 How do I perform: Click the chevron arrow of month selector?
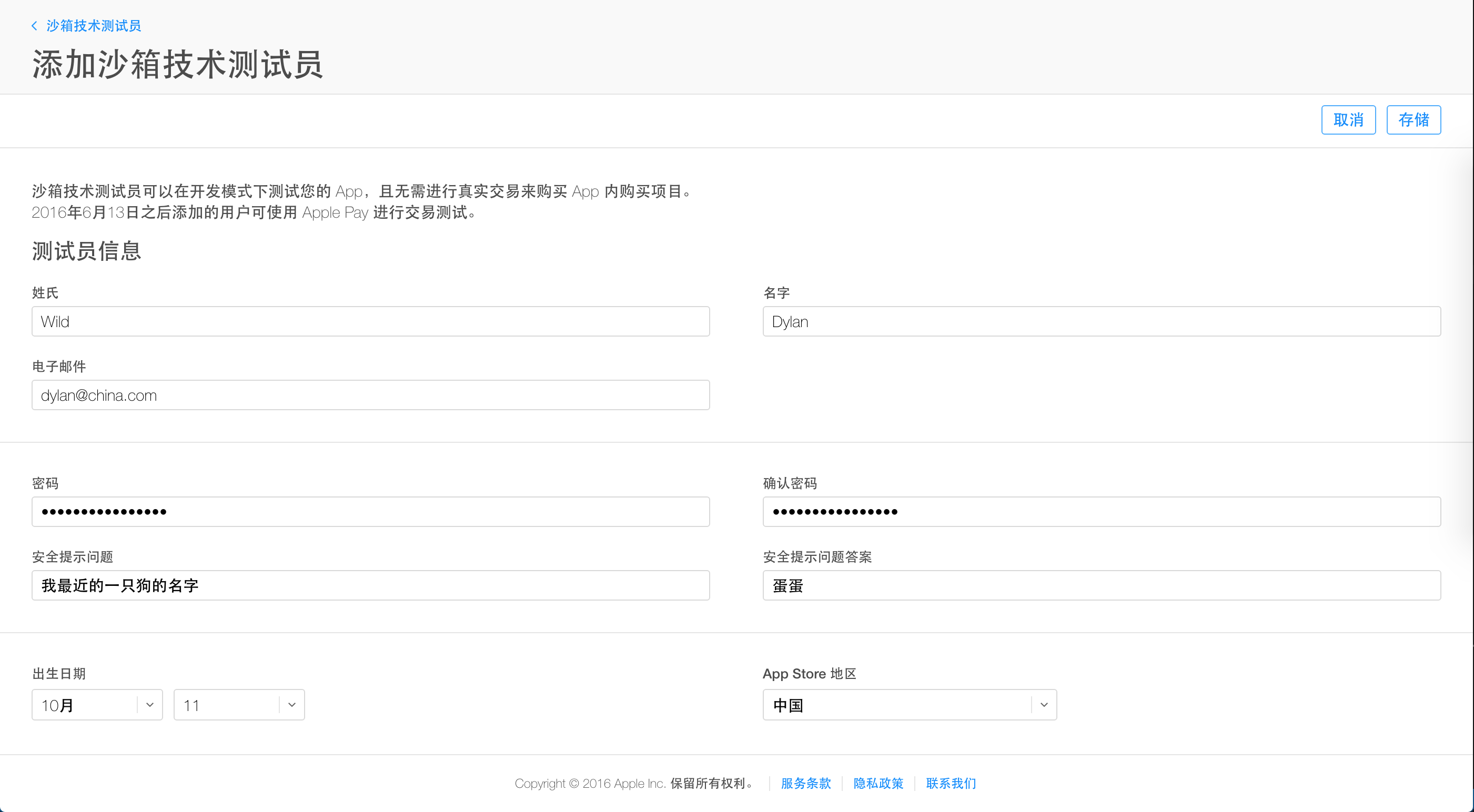pos(150,705)
